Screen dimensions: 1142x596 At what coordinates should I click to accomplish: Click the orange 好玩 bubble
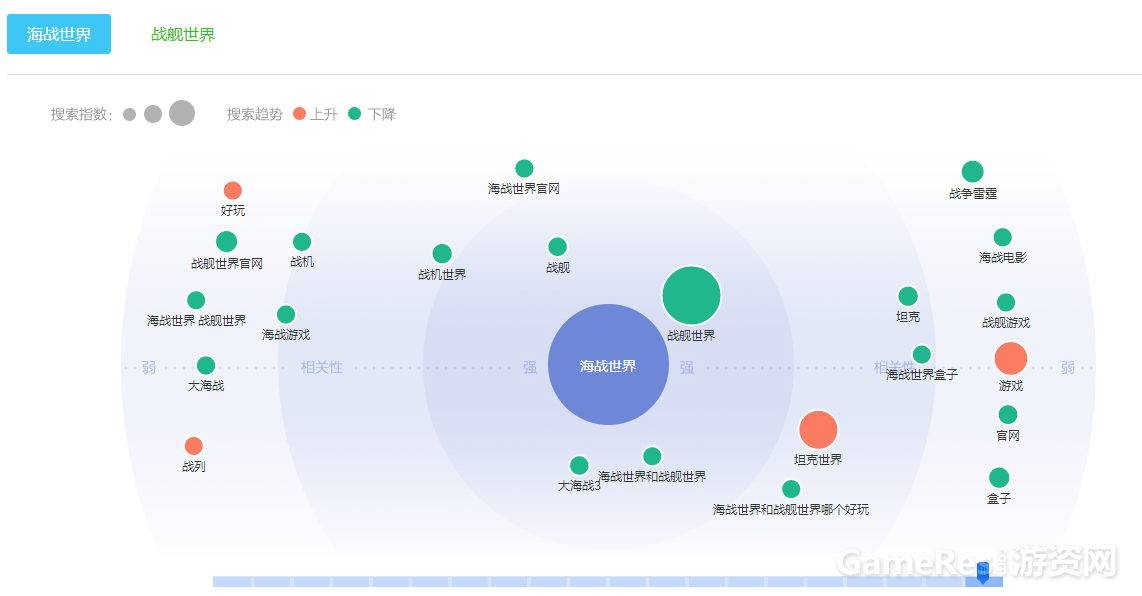[232, 191]
